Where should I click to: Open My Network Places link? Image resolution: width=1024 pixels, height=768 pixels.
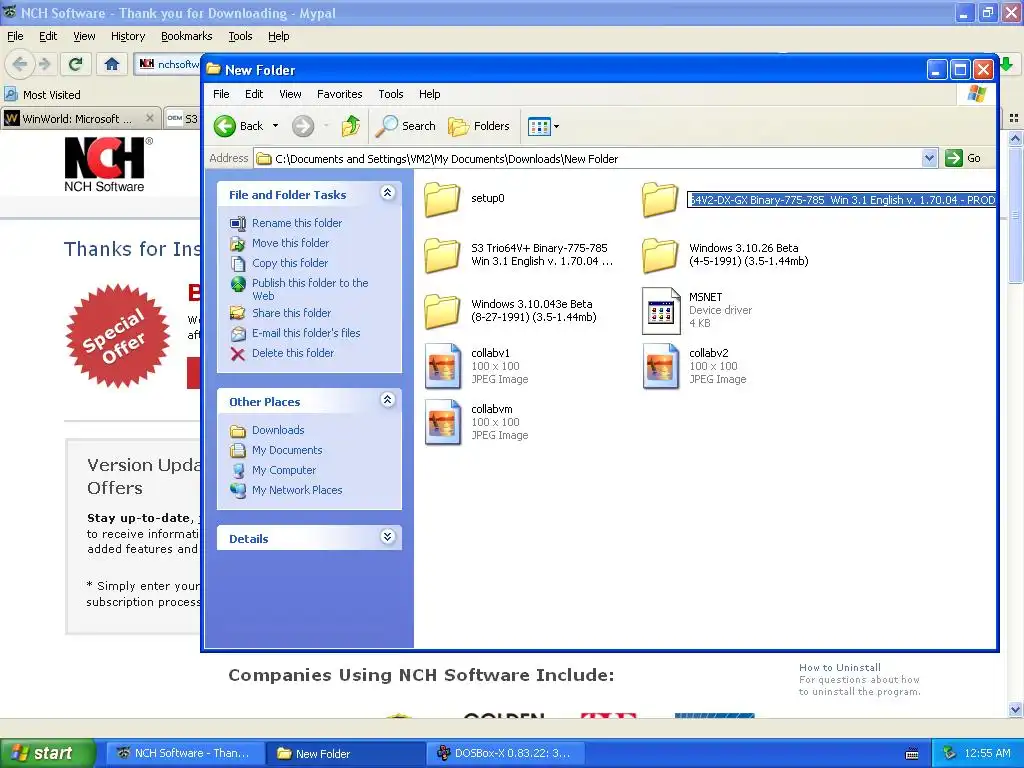[x=296, y=490]
